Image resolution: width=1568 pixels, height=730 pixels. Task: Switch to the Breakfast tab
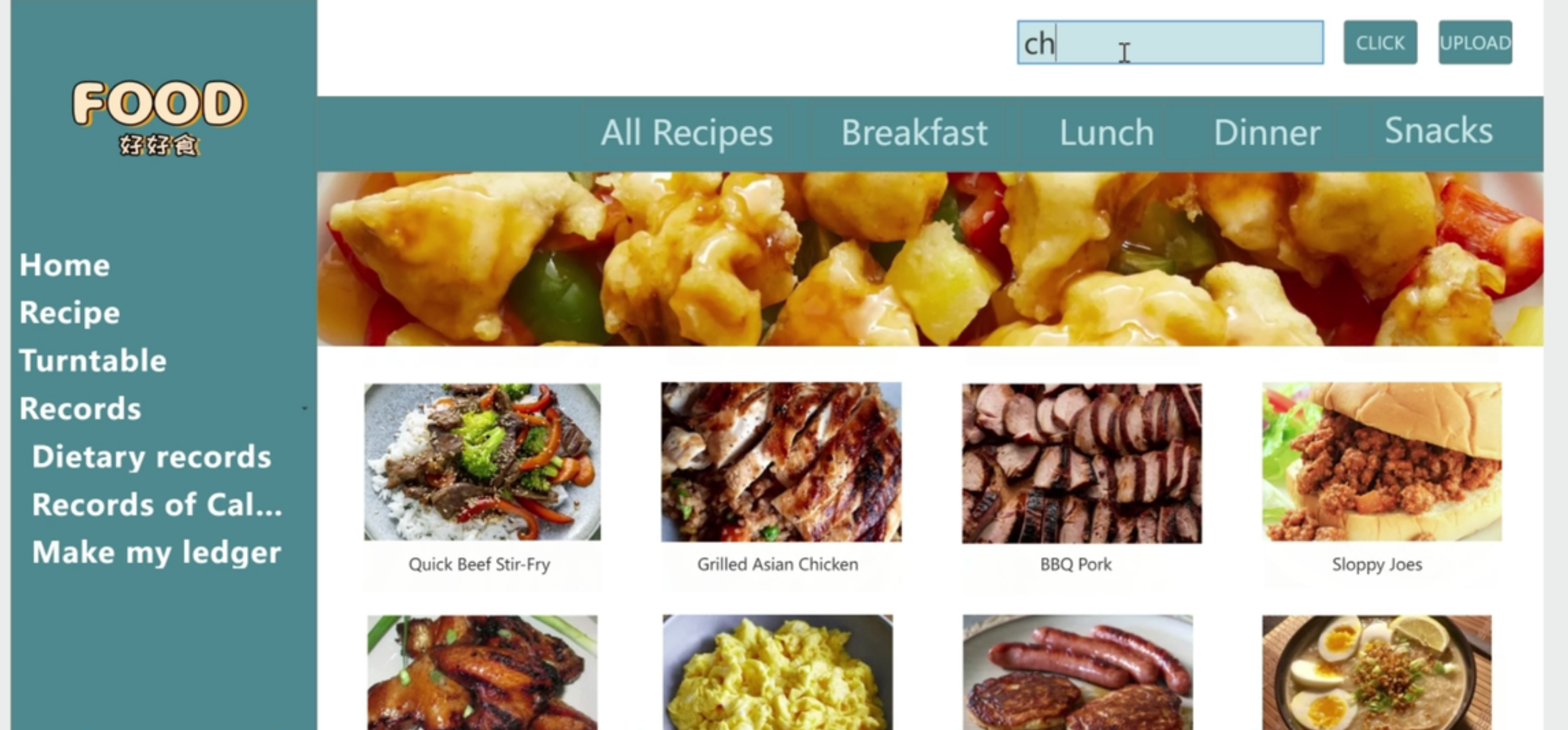pos(915,133)
